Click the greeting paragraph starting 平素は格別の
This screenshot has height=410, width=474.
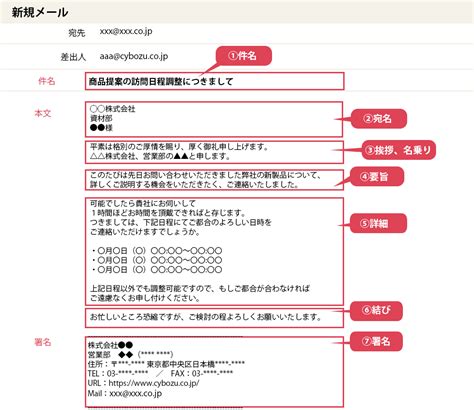214,152
